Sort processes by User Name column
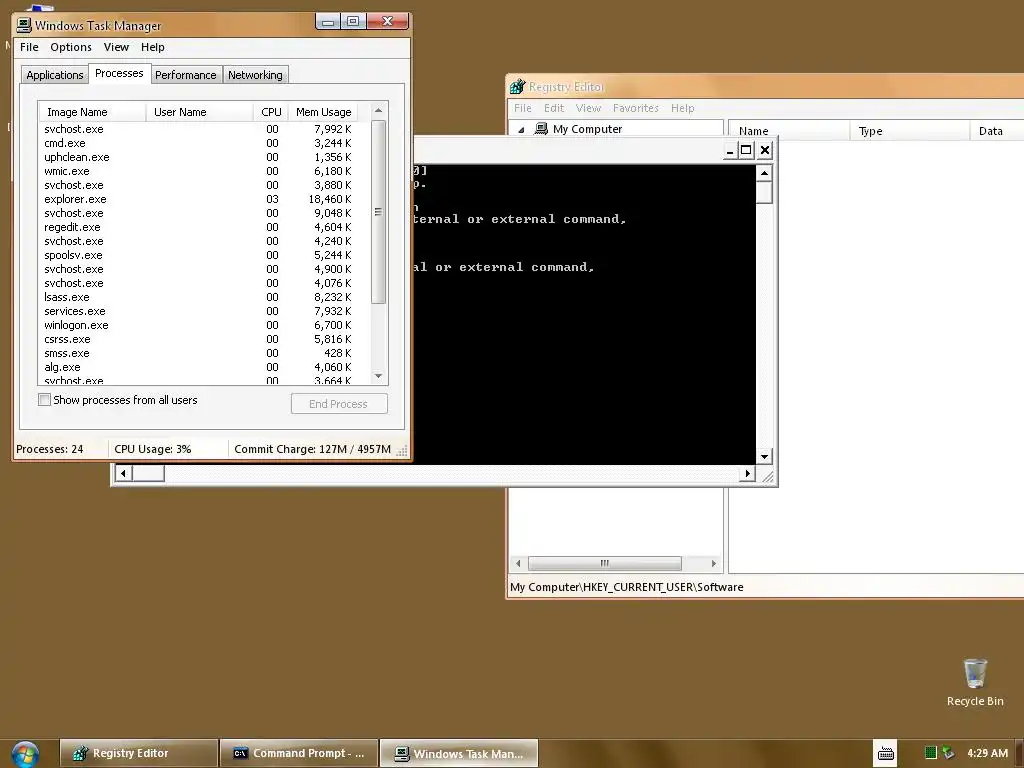This screenshot has width=1024, height=768. pos(200,112)
